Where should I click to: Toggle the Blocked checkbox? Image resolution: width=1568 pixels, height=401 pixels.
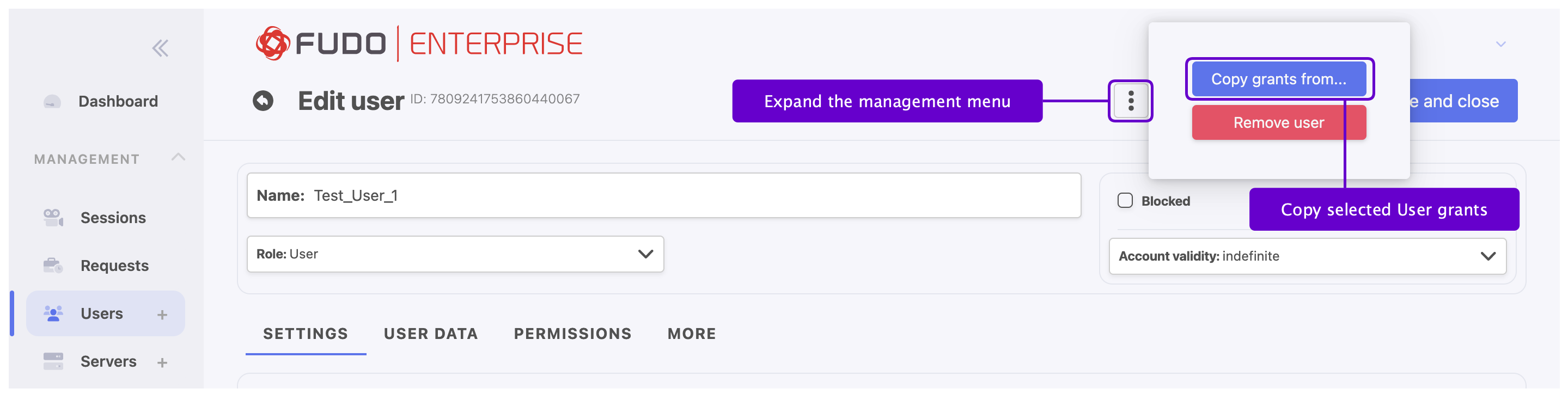click(x=1125, y=201)
